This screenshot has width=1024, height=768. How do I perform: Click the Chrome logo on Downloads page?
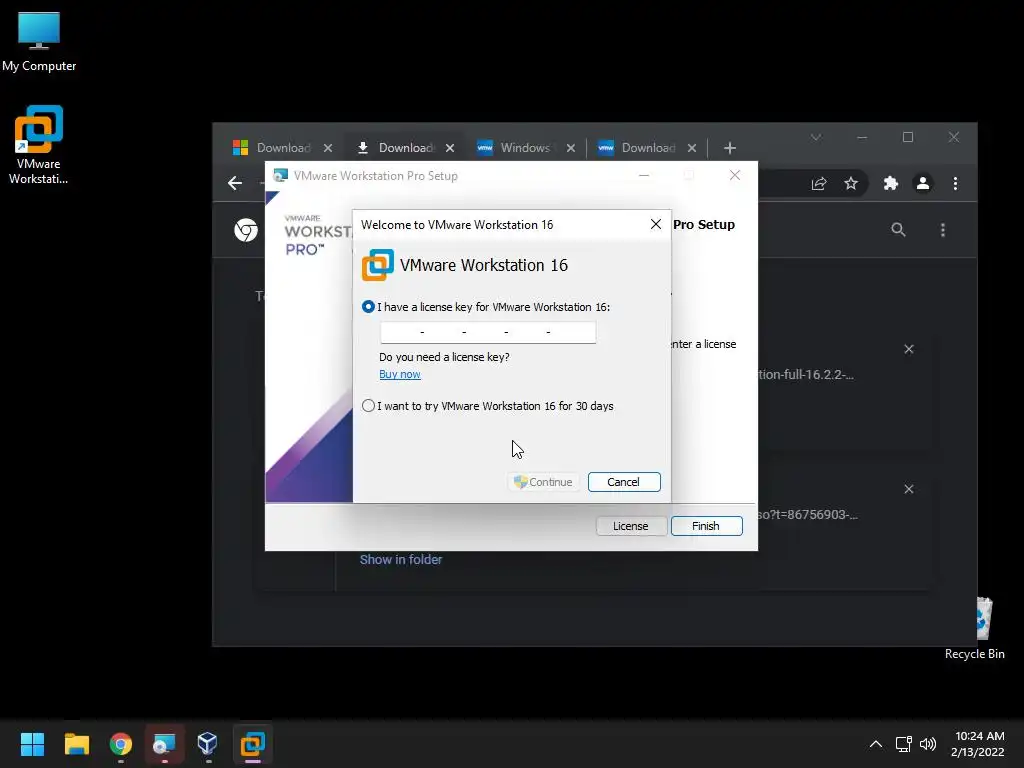[246, 231]
